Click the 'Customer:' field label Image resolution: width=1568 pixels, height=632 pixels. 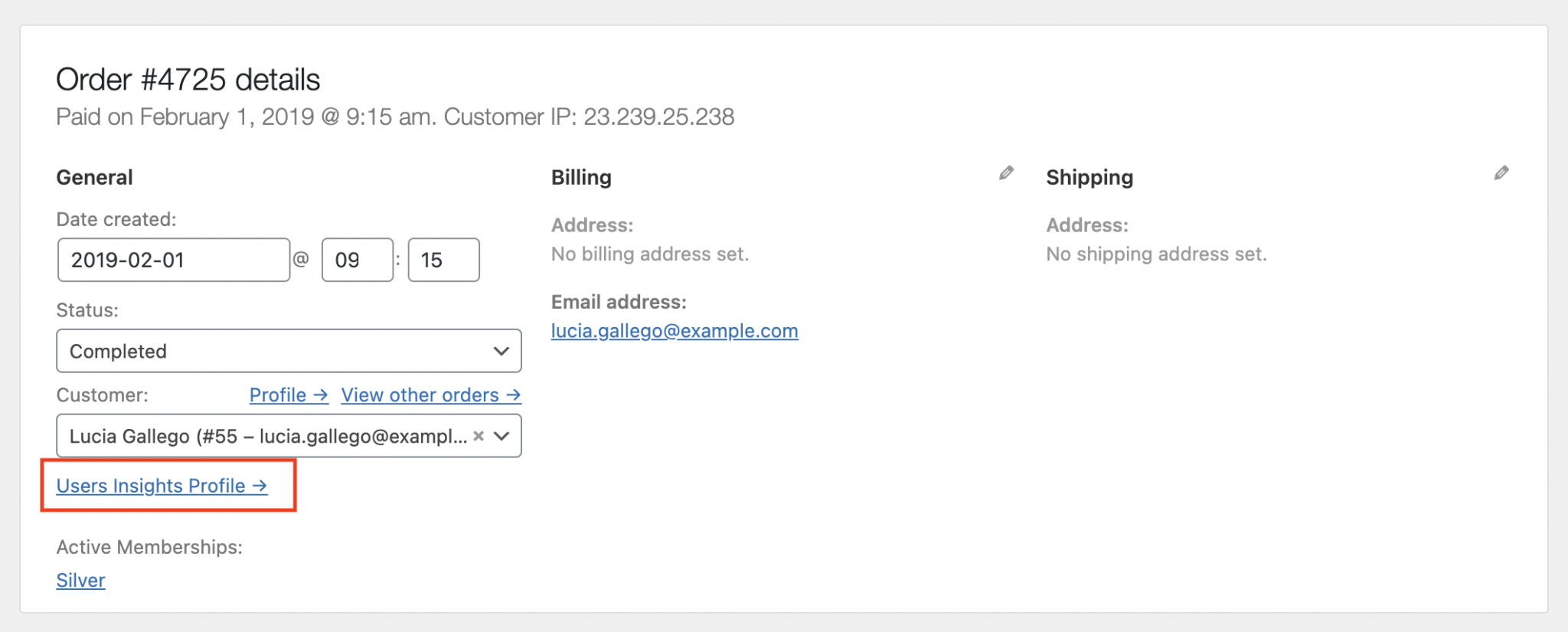102,395
